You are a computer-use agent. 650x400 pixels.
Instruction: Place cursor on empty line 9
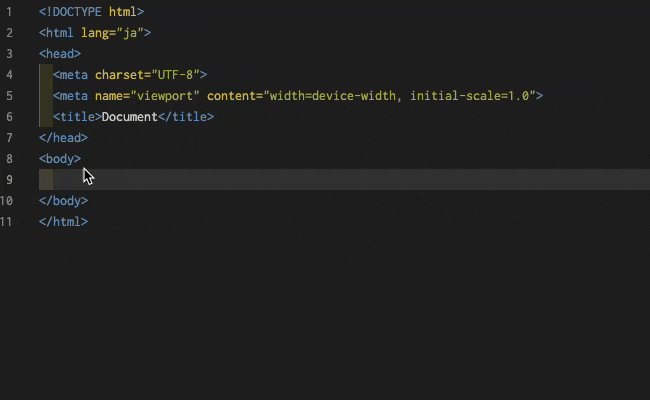point(344,180)
